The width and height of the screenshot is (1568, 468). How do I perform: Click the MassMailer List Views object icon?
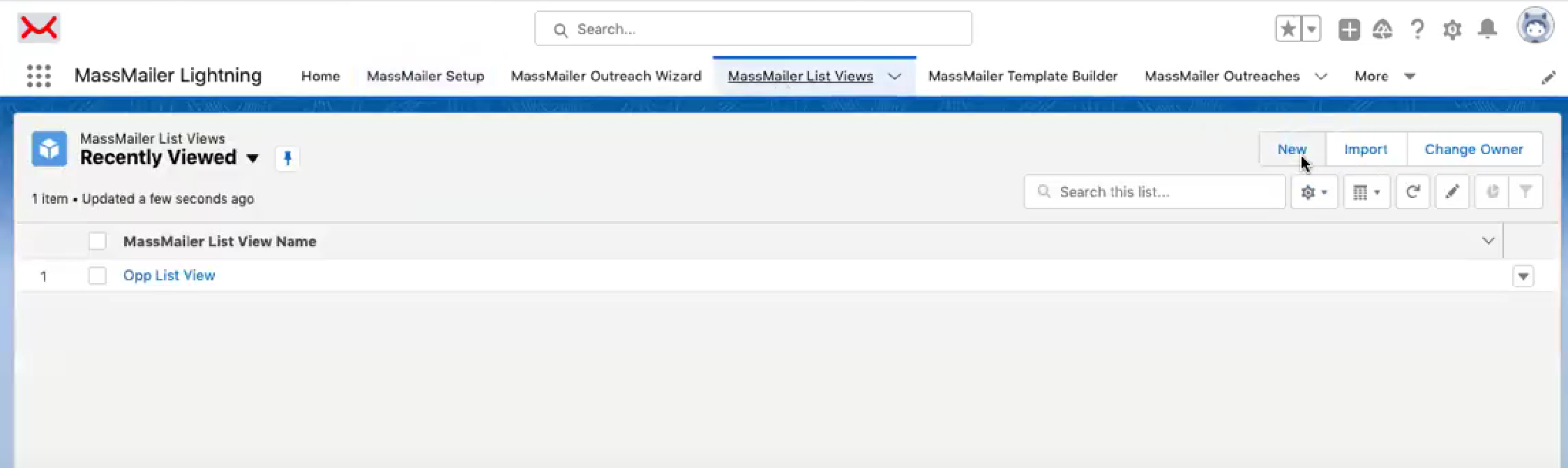[x=49, y=149]
